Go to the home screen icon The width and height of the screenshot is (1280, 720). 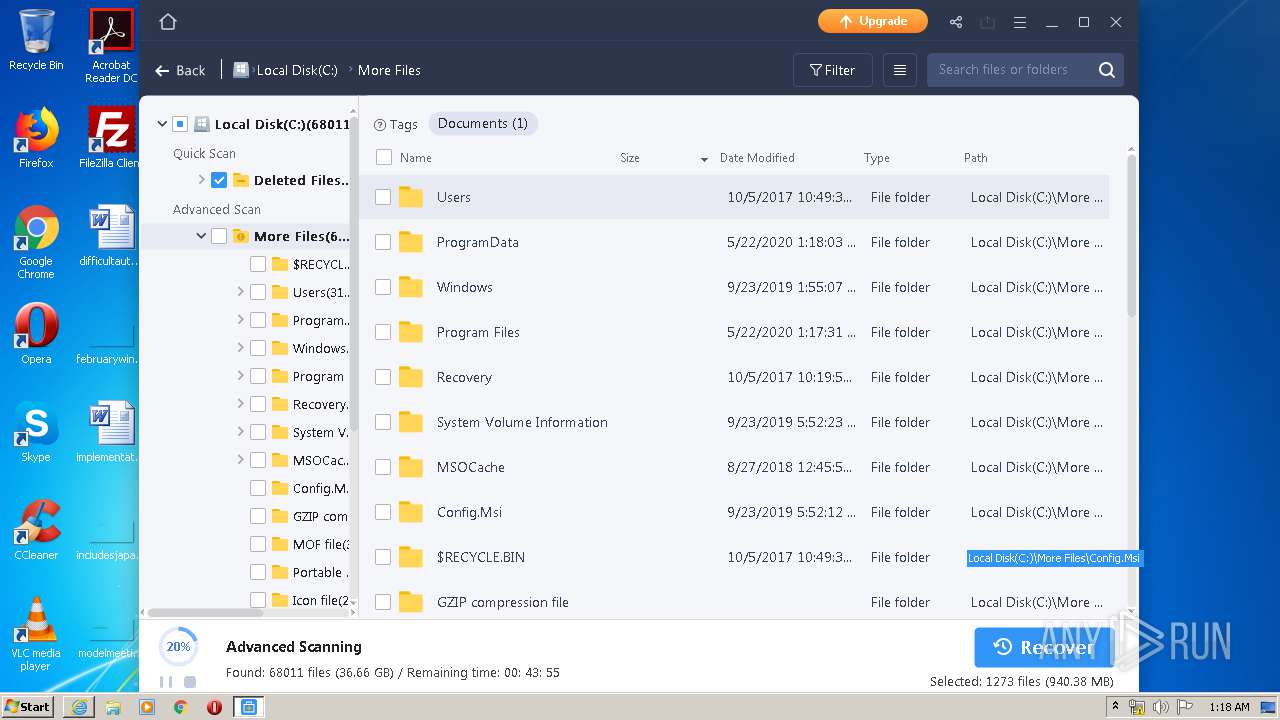168,22
